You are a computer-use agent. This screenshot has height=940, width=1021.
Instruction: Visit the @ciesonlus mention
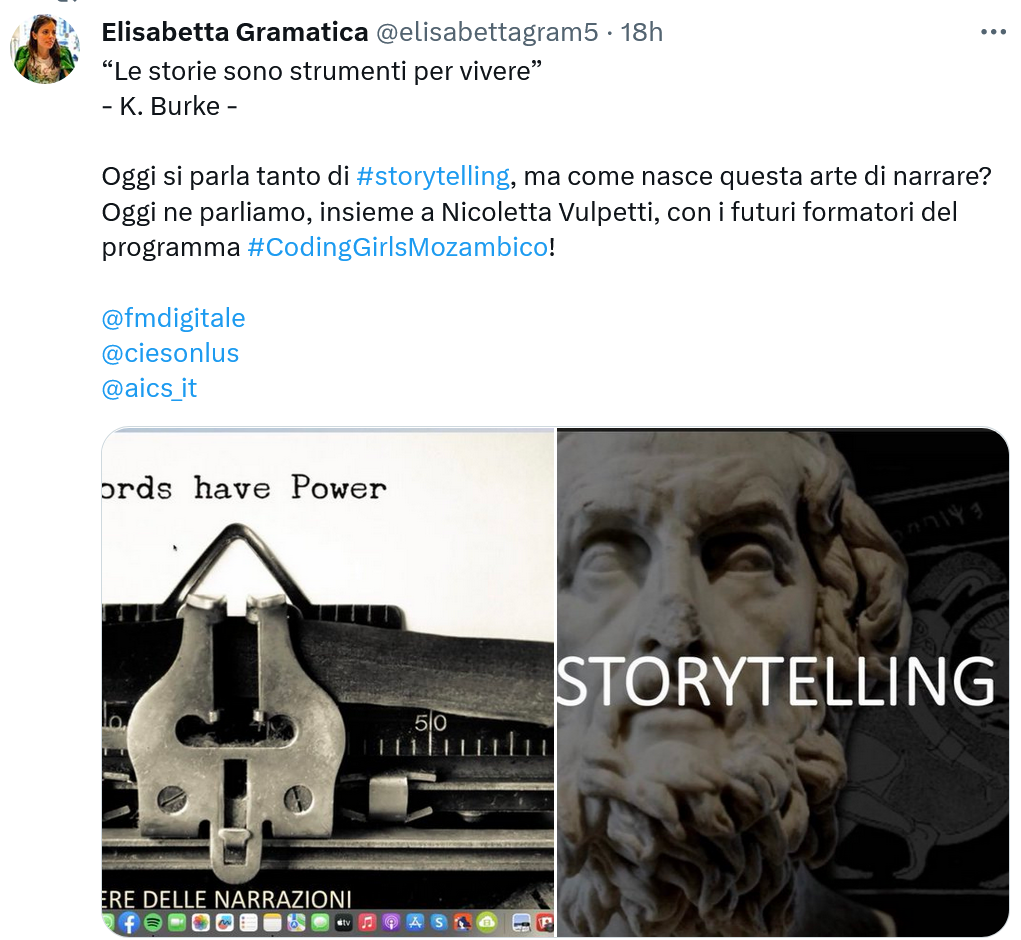170,353
